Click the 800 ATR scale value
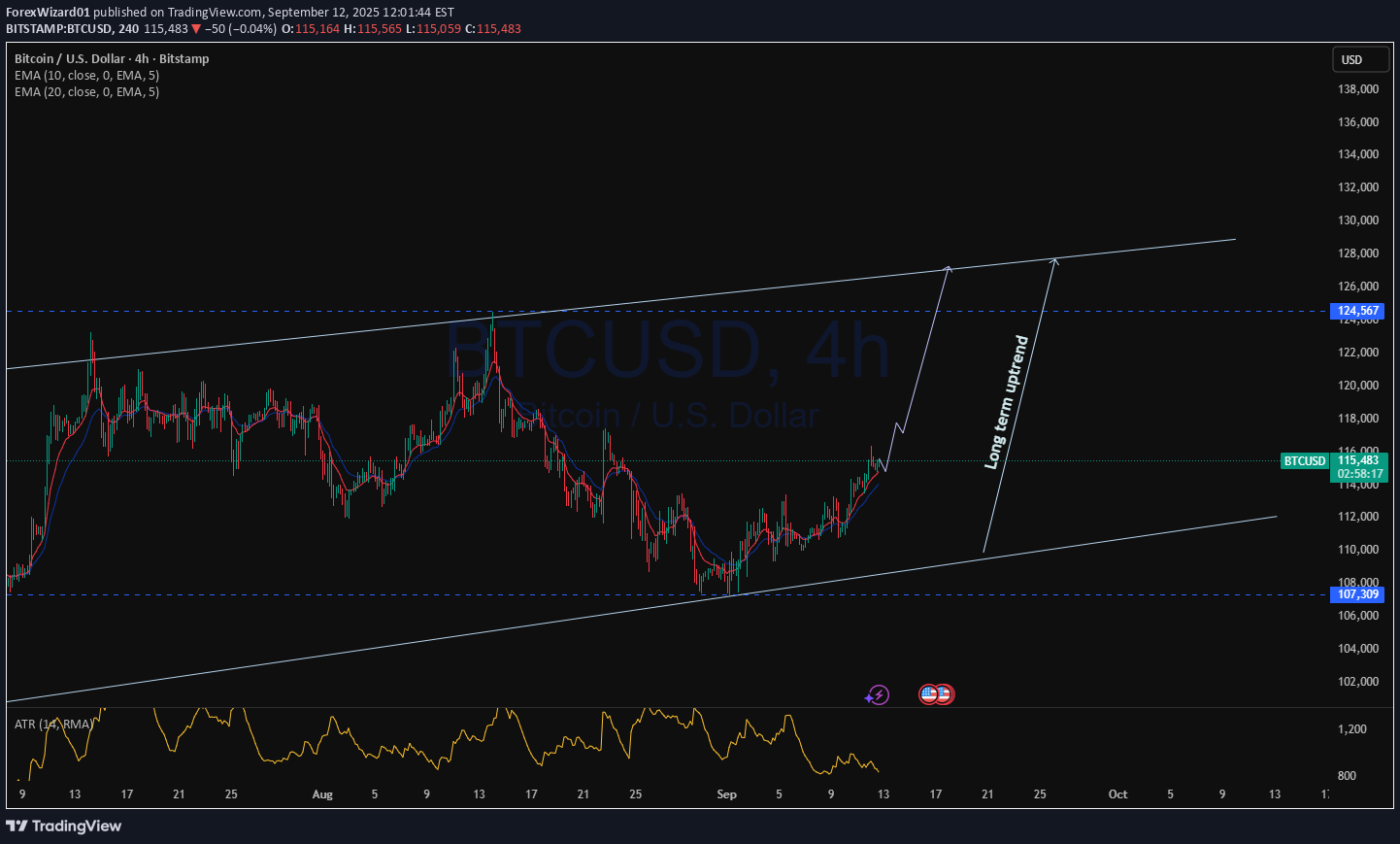Viewport: 1400px width, 844px height. pyautogui.click(x=1347, y=775)
